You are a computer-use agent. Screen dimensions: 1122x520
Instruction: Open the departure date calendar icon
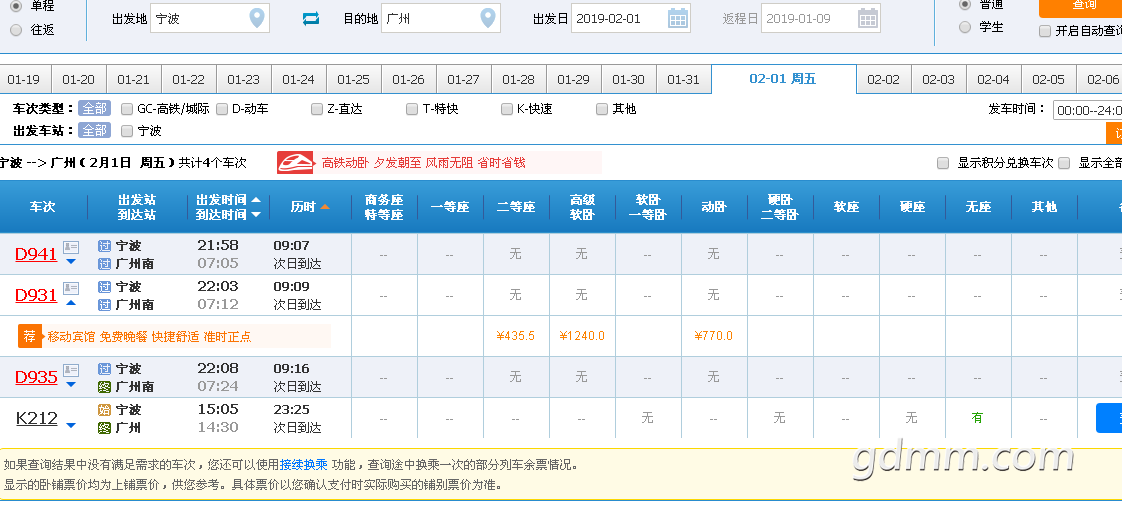coord(677,18)
